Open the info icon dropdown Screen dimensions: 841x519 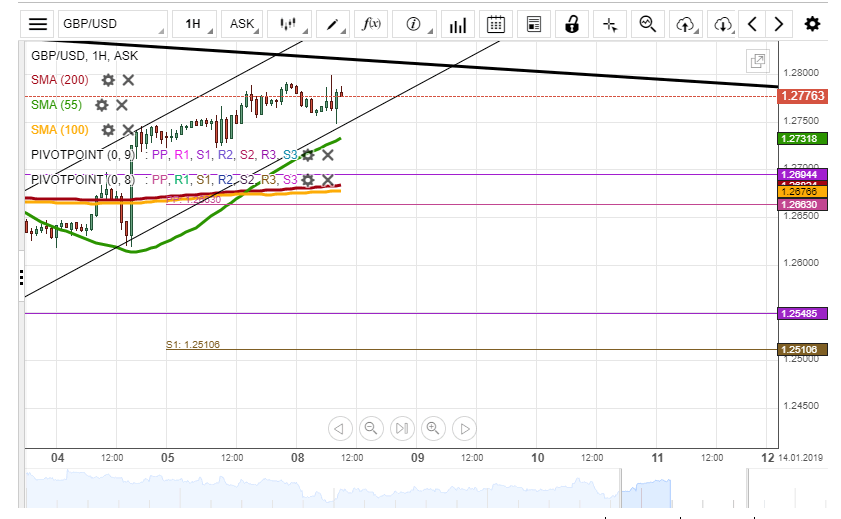tap(414, 24)
